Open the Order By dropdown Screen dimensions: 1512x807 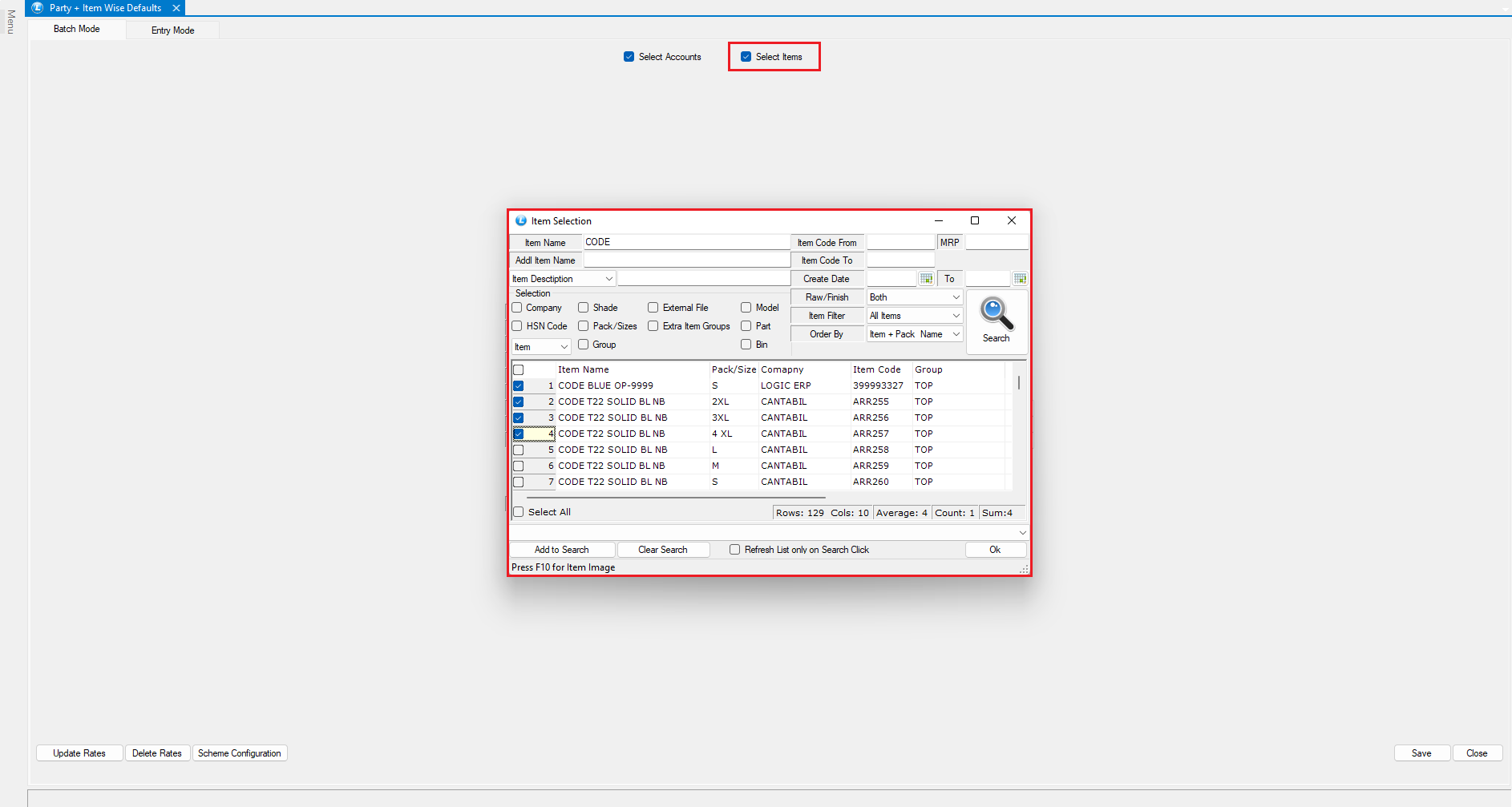(x=956, y=334)
